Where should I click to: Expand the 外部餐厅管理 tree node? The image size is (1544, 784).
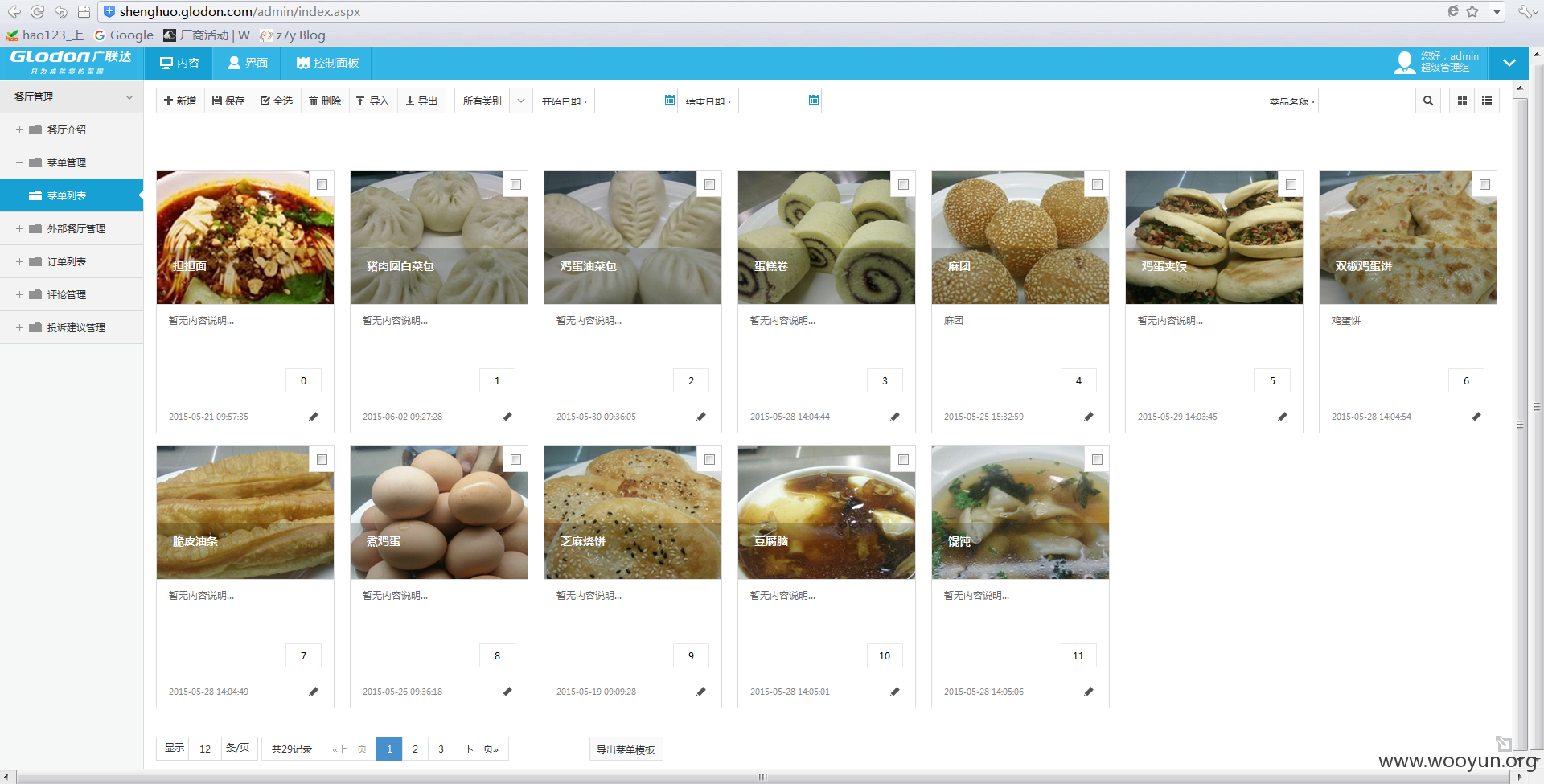coord(19,228)
